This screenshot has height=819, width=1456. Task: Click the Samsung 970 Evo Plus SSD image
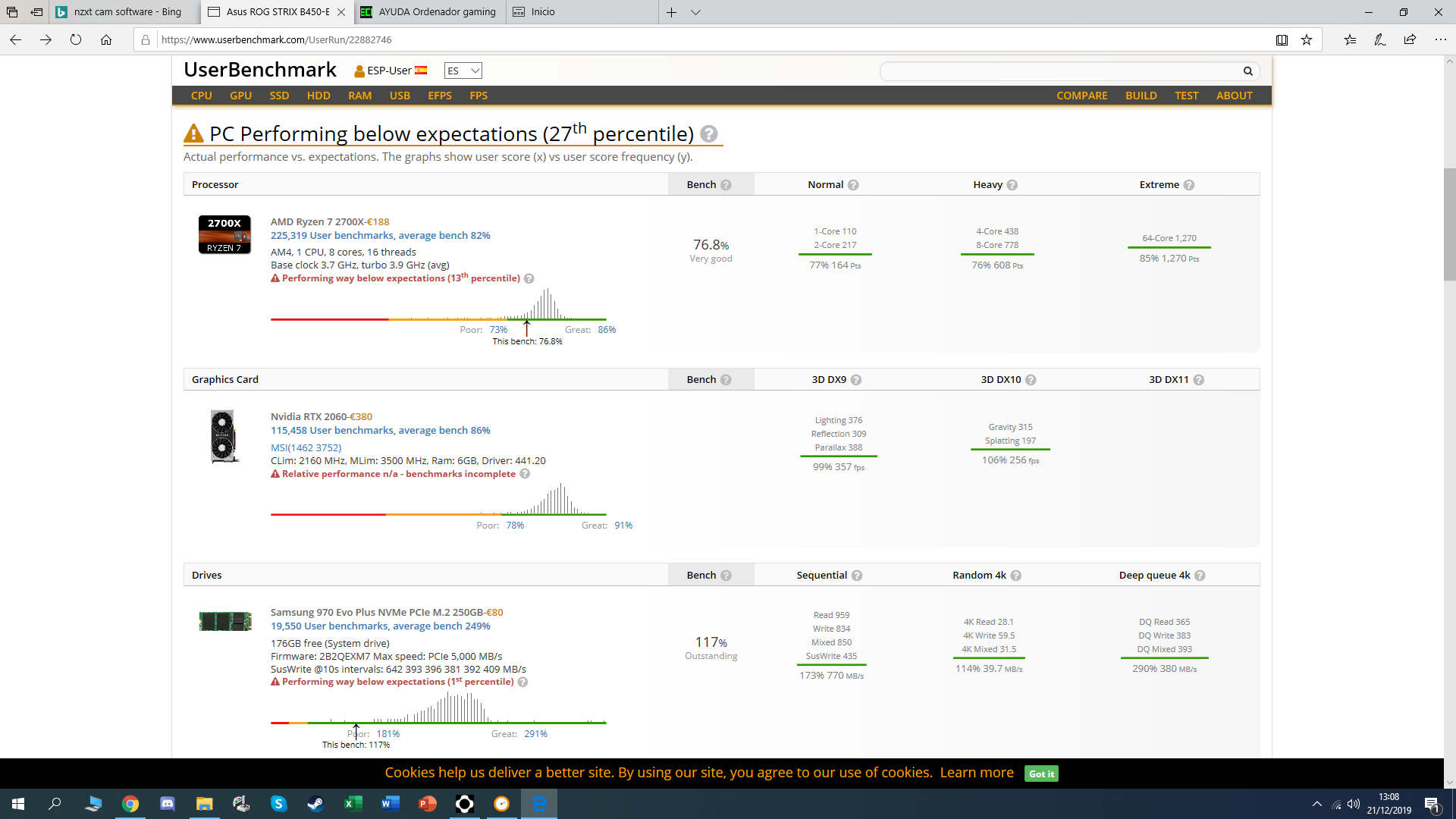[x=225, y=621]
